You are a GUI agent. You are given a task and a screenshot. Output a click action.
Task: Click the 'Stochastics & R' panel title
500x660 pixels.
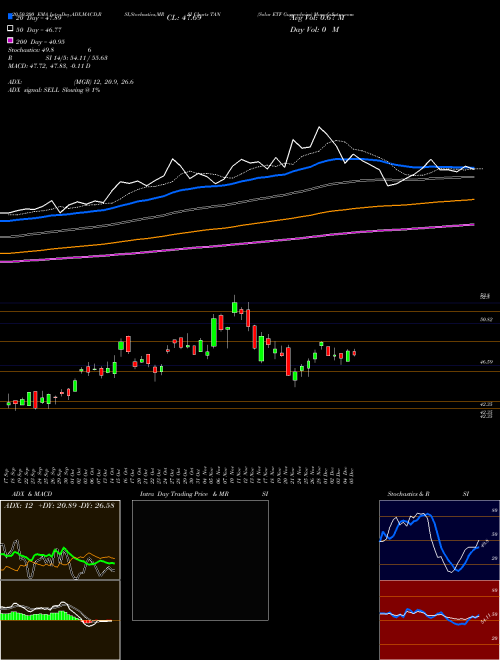408,494
